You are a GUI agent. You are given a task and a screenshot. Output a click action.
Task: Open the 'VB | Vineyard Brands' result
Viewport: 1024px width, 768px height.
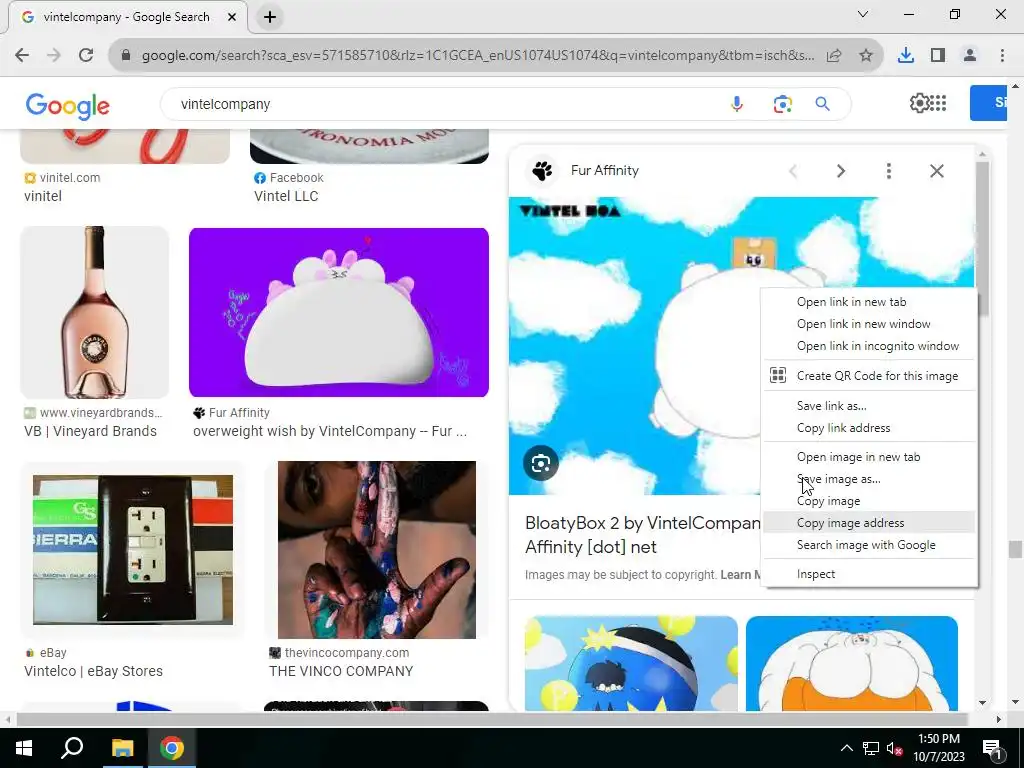click(x=90, y=431)
